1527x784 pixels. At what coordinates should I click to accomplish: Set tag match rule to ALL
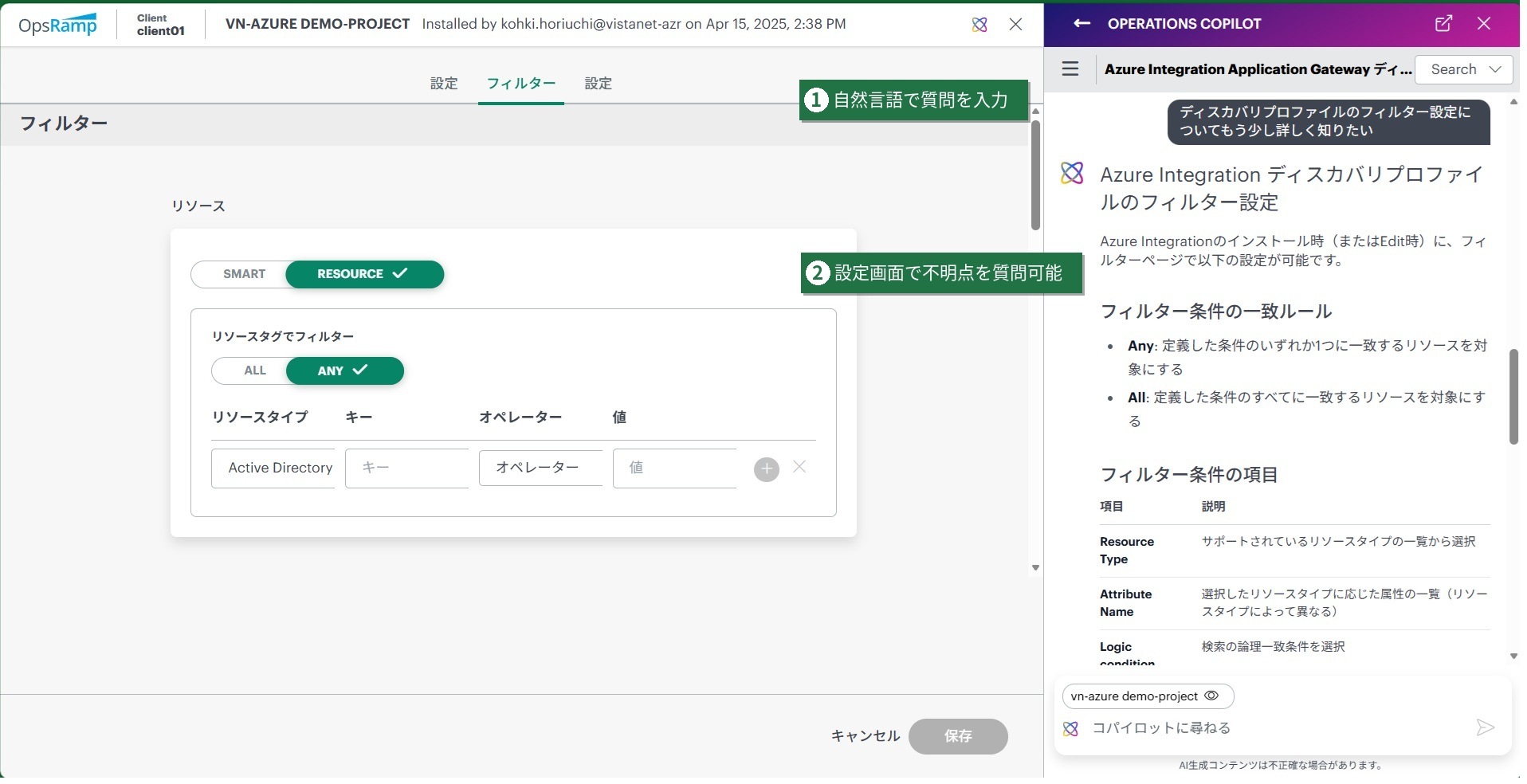coord(254,370)
